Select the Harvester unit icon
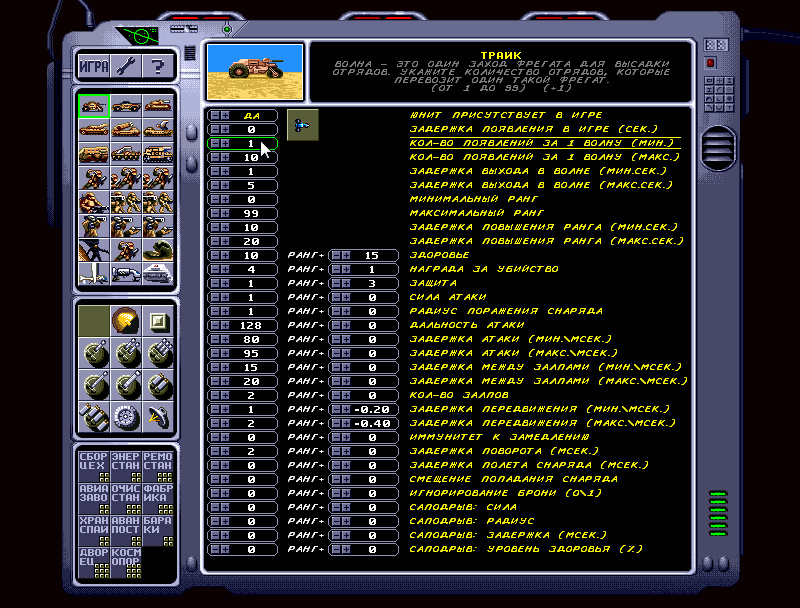800x608 pixels. (94, 154)
